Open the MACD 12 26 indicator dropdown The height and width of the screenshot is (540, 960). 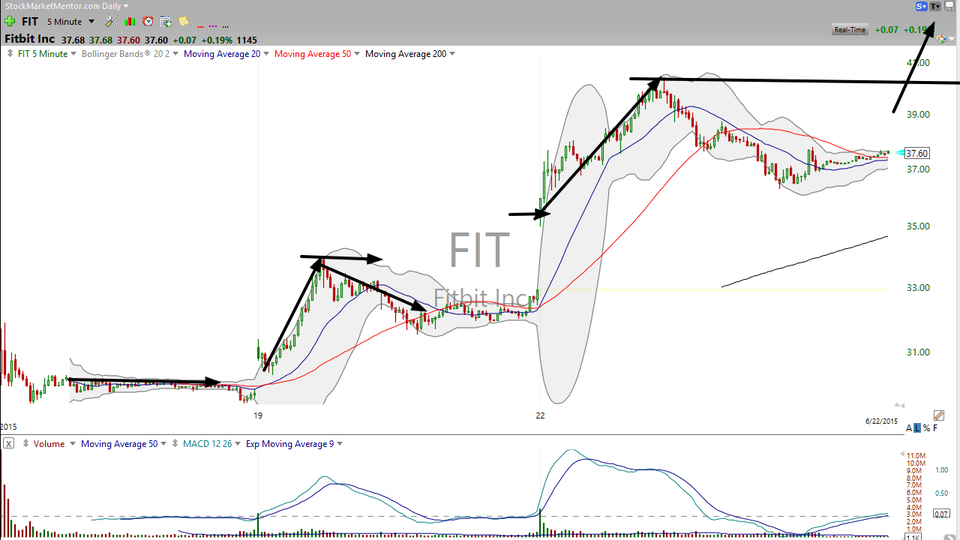click(238, 443)
